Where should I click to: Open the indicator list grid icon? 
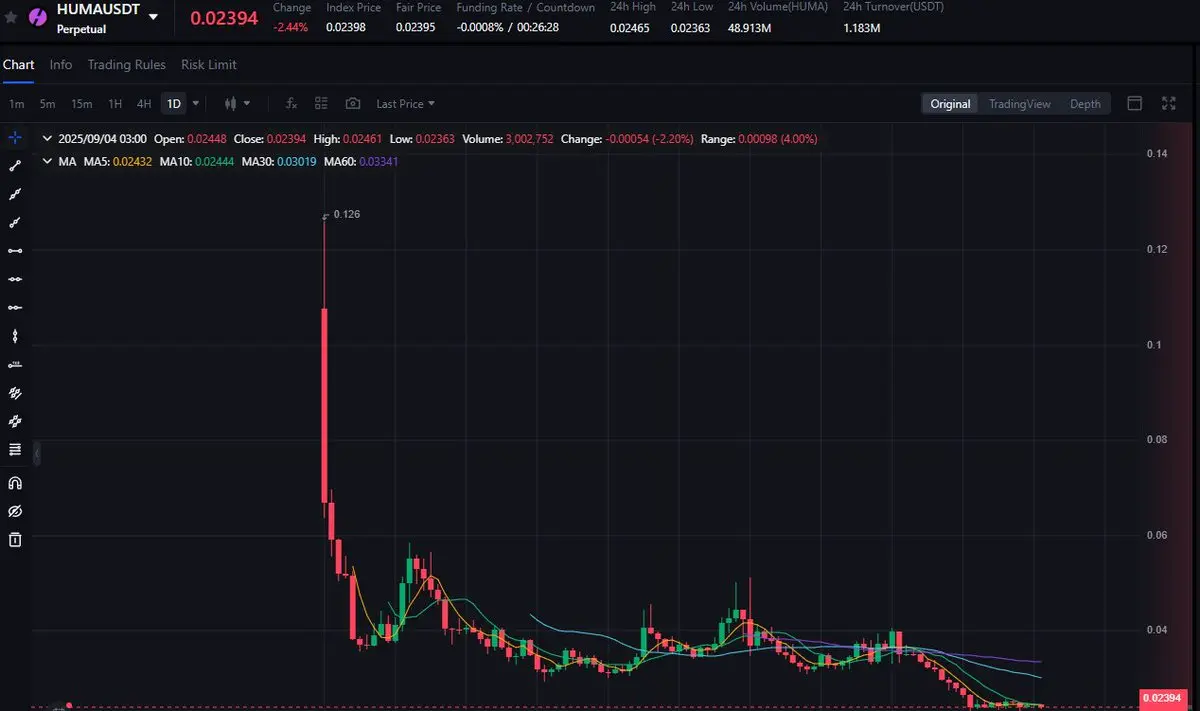[x=321, y=103]
